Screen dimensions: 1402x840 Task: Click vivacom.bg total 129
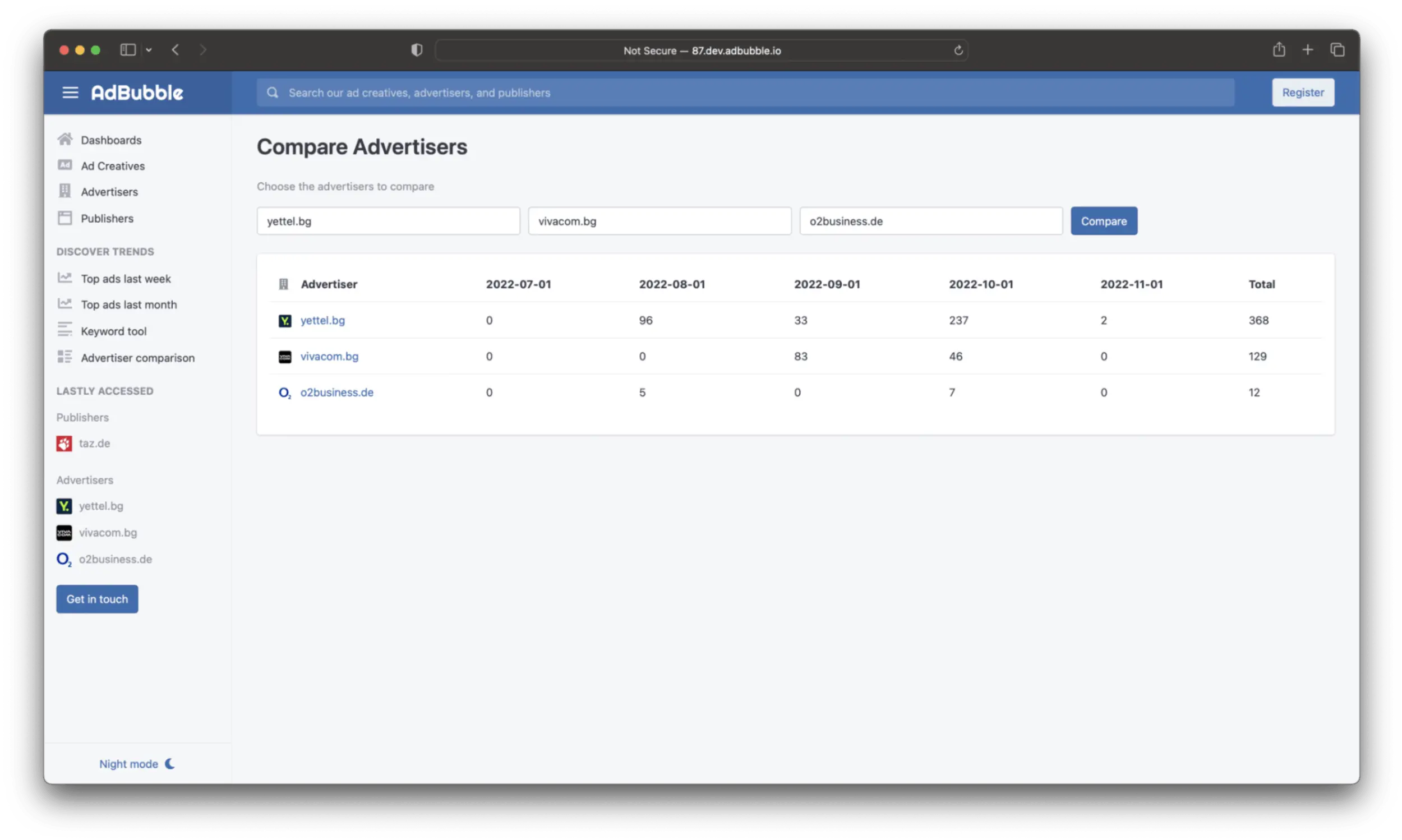[x=1257, y=357]
